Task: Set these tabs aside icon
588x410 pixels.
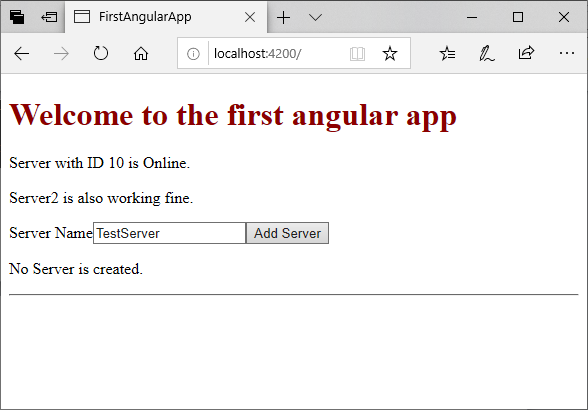Action: click(49, 17)
